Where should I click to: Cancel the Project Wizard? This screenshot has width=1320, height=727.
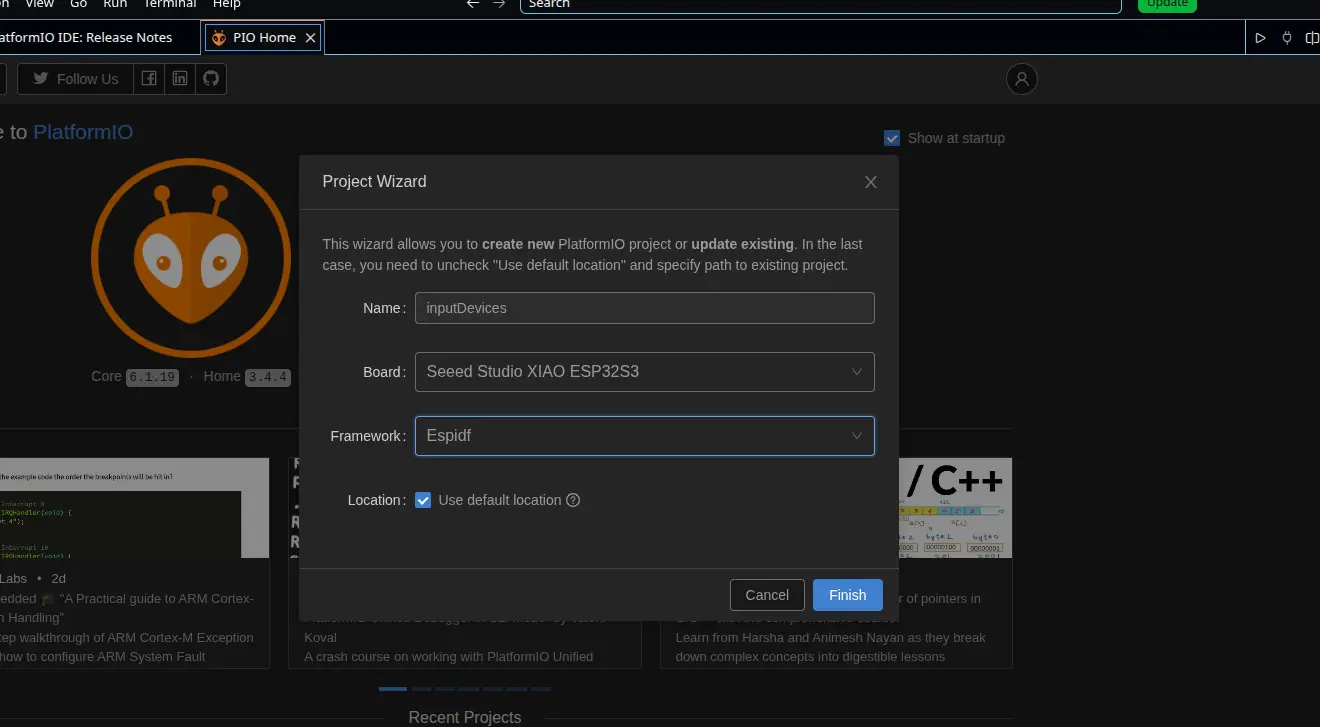767,595
